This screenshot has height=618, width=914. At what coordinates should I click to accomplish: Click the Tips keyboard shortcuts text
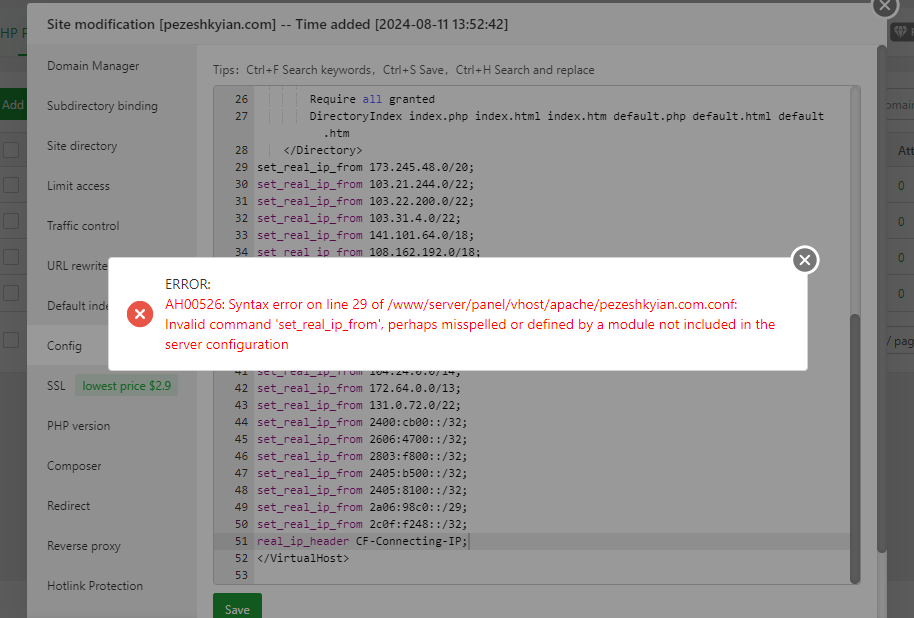coord(403,70)
